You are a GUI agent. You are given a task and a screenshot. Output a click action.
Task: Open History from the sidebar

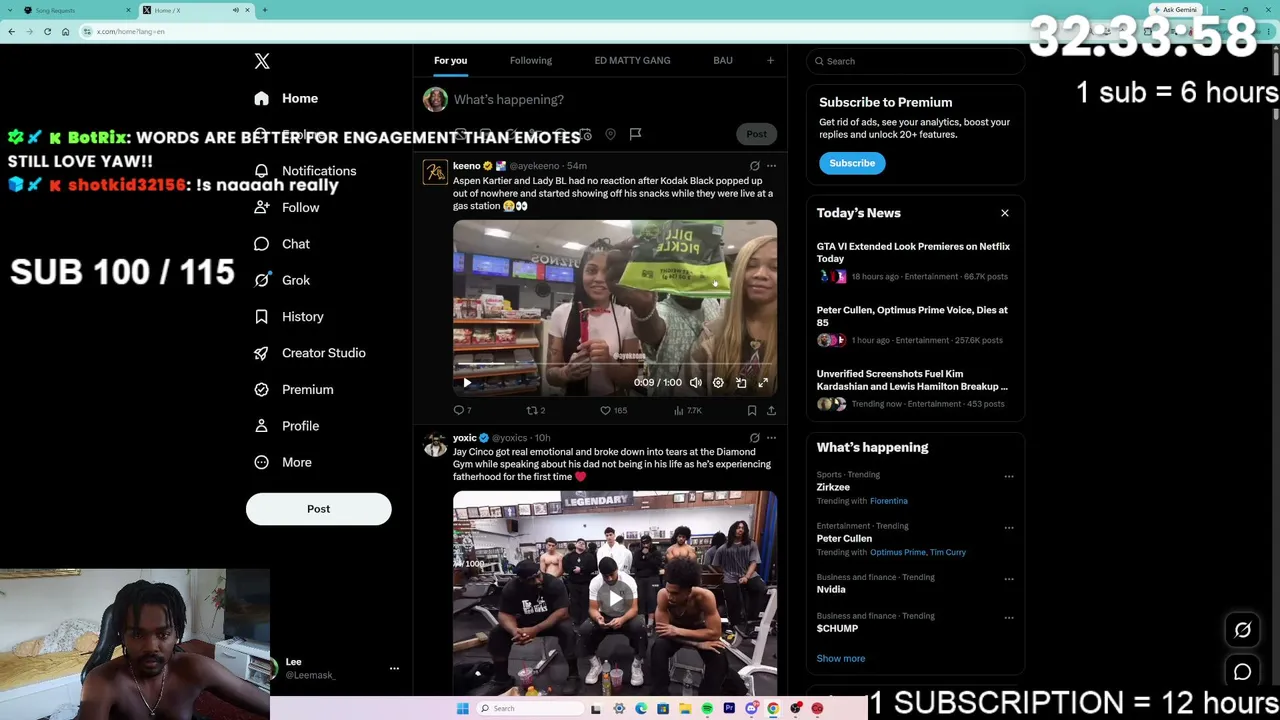tap(289, 317)
